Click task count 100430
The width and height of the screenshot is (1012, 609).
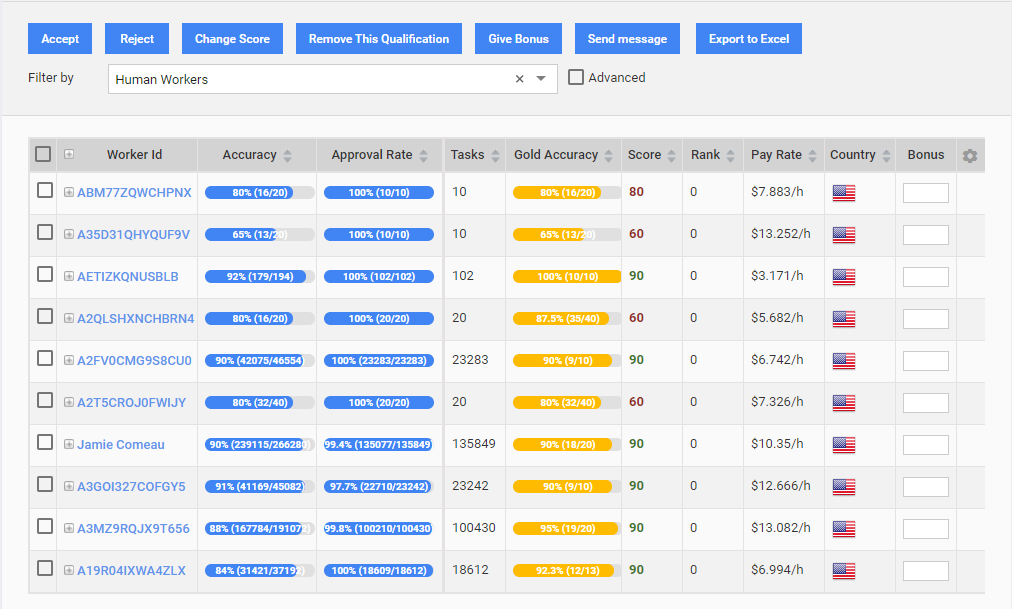click(x=474, y=528)
